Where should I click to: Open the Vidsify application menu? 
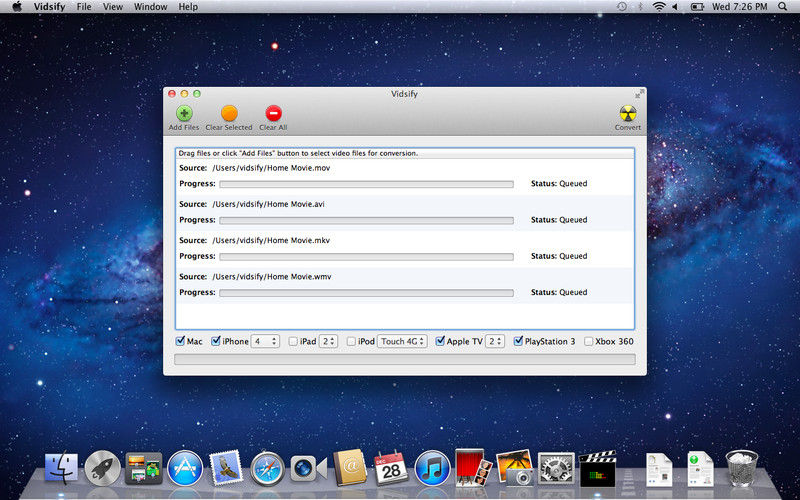[49, 7]
